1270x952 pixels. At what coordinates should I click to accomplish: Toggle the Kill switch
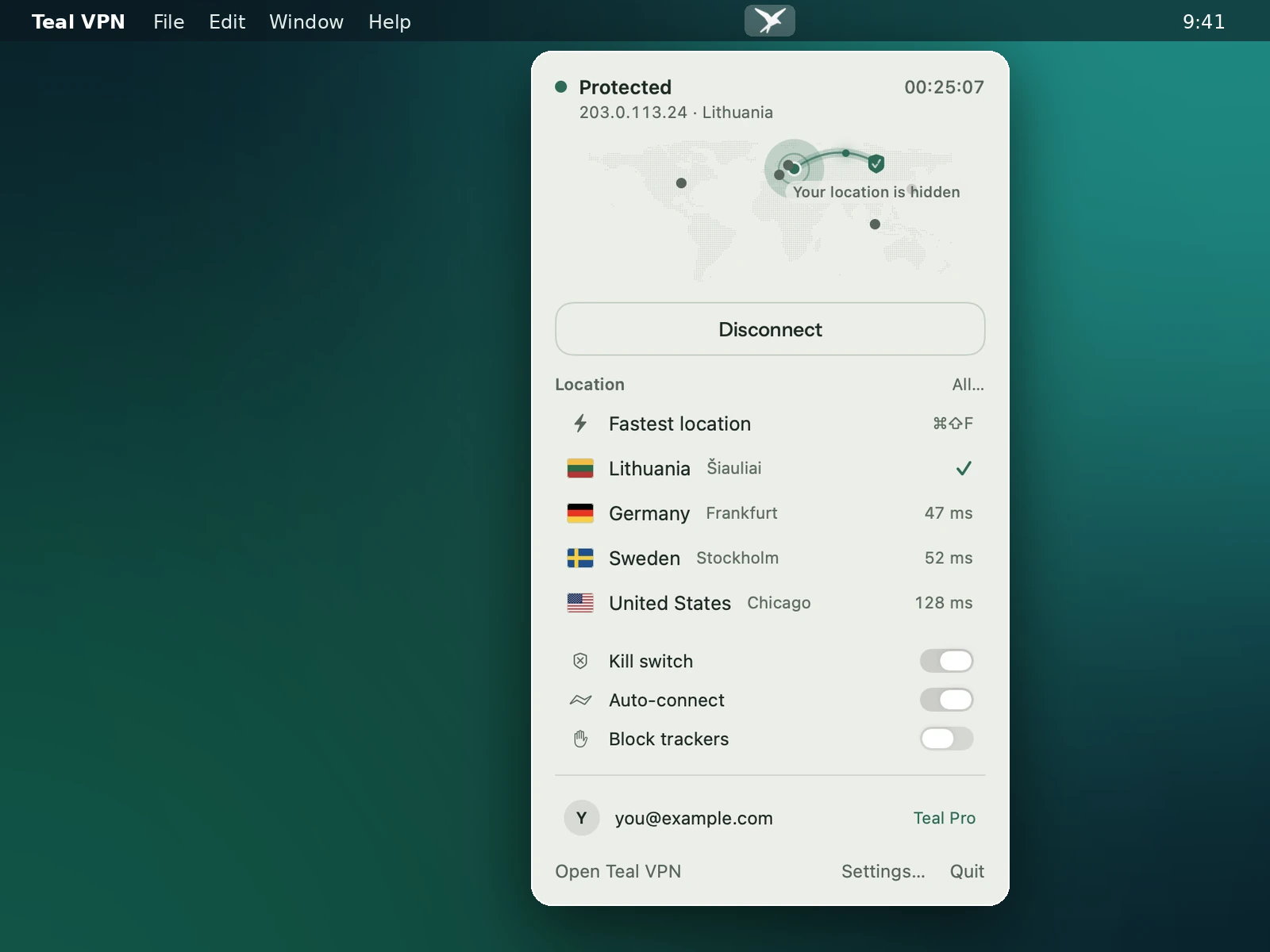(946, 661)
